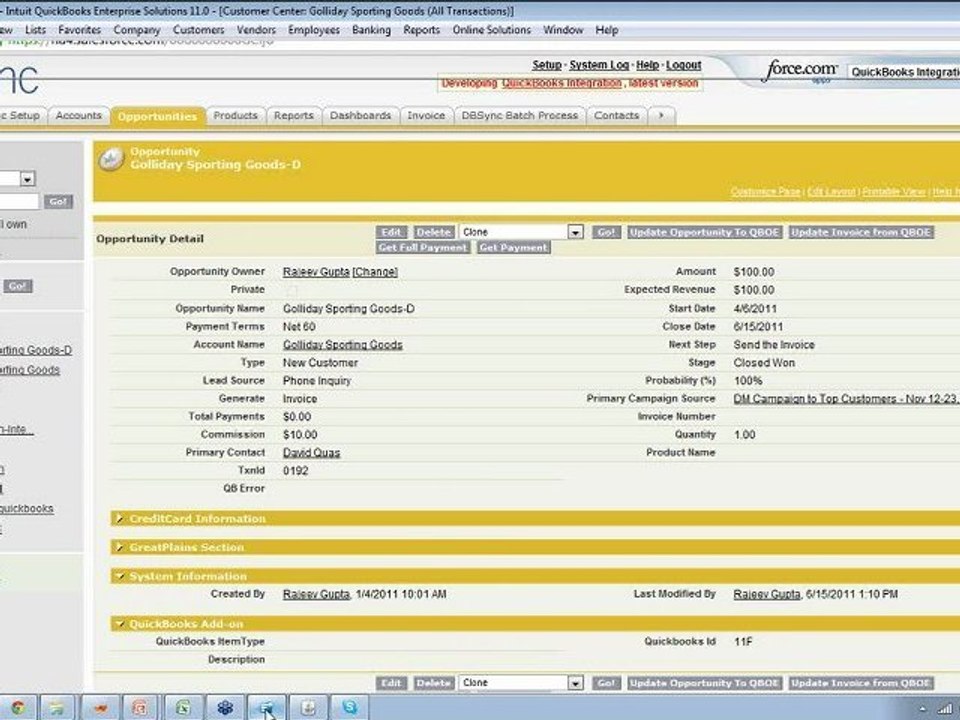Viewport: 960px width, 720px height.
Task: Click the Opportunity icon beside Golliday Sporting Goods-D
Action: pyautogui.click(x=111, y=159)
